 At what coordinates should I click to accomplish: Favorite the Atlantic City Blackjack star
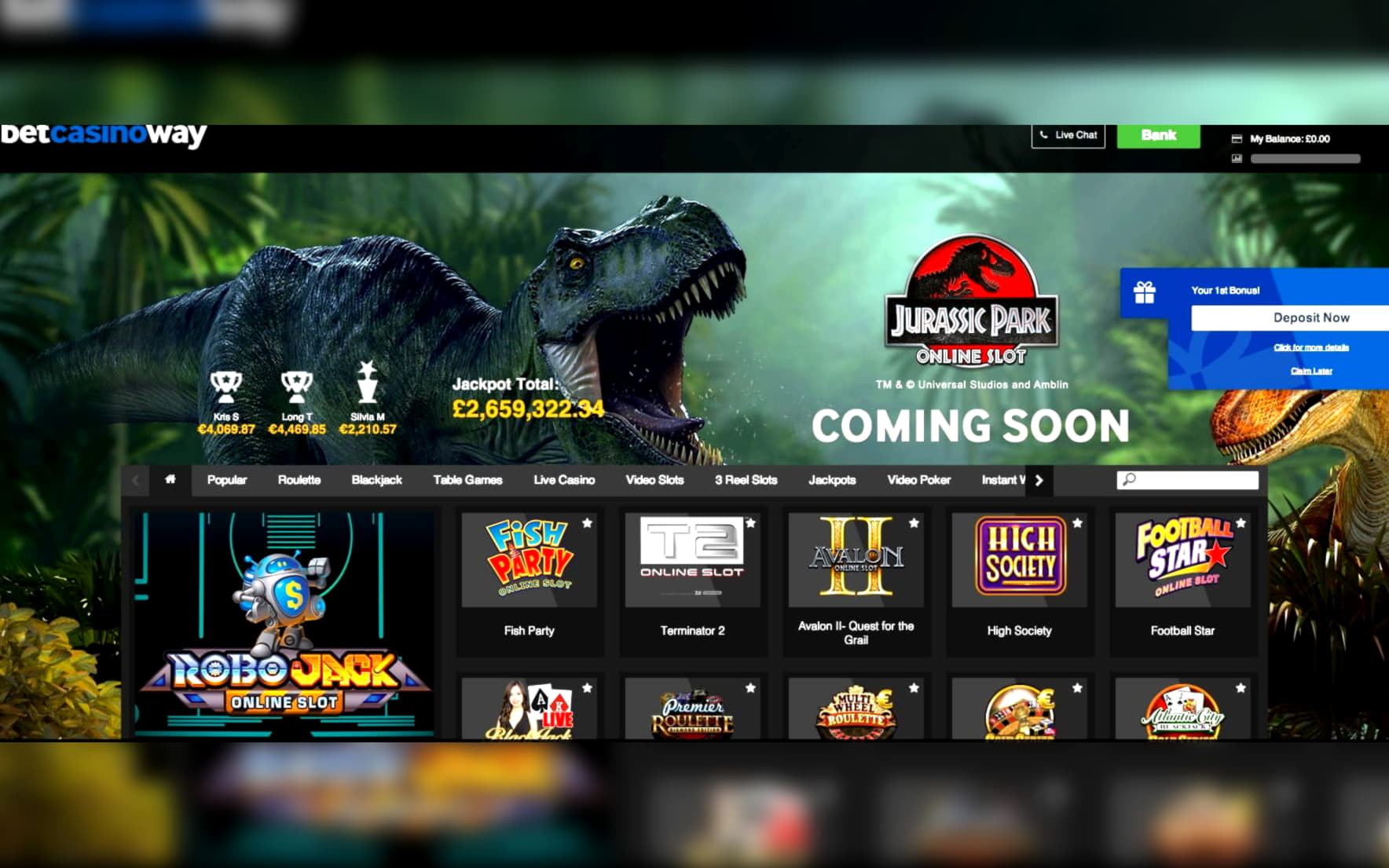(1241, 688)
